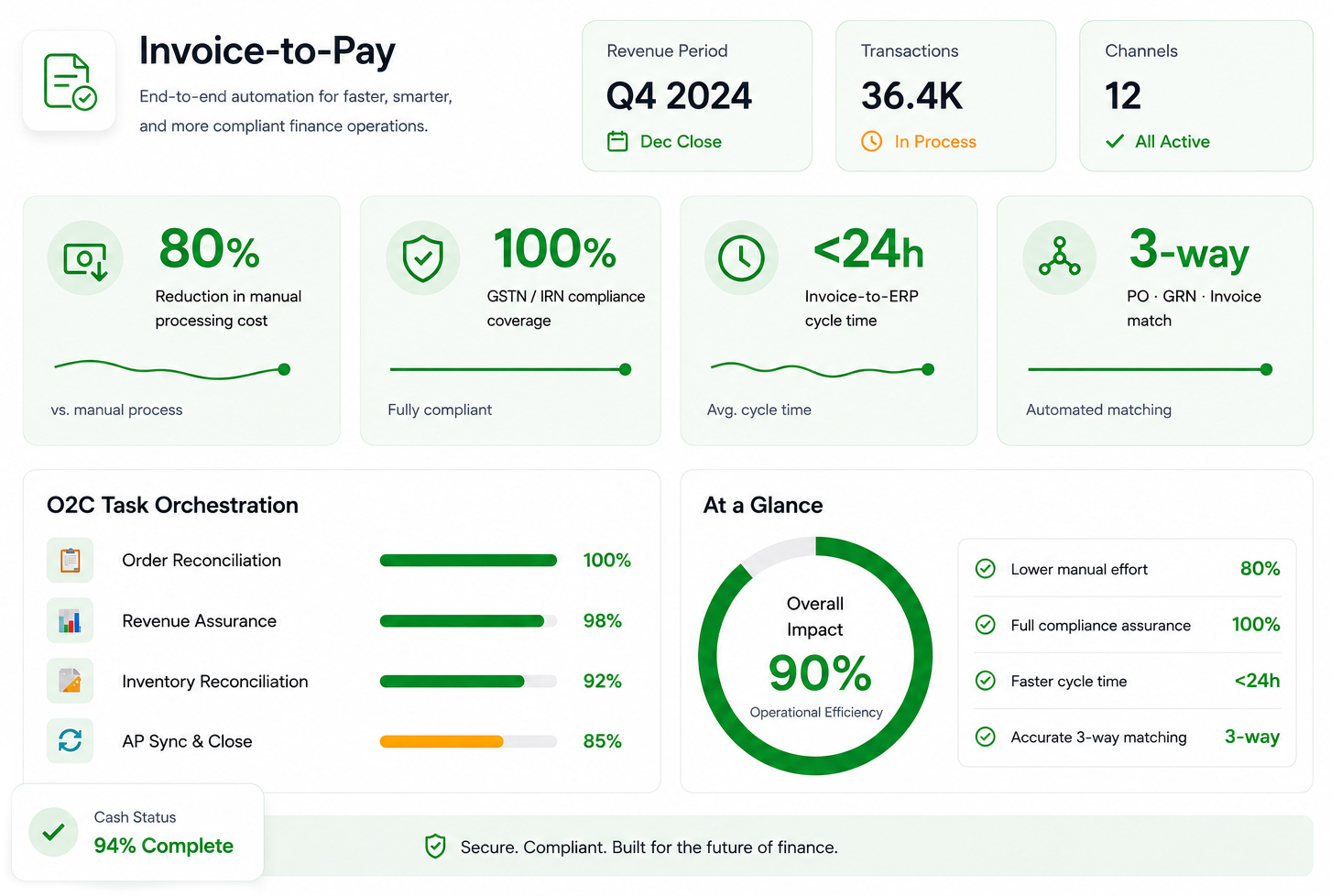Image resolution: width=1331 pixels, height=896 pixels.
Task: Click the 'Full compliance assurance' row text
Action: click(1101, 626)
